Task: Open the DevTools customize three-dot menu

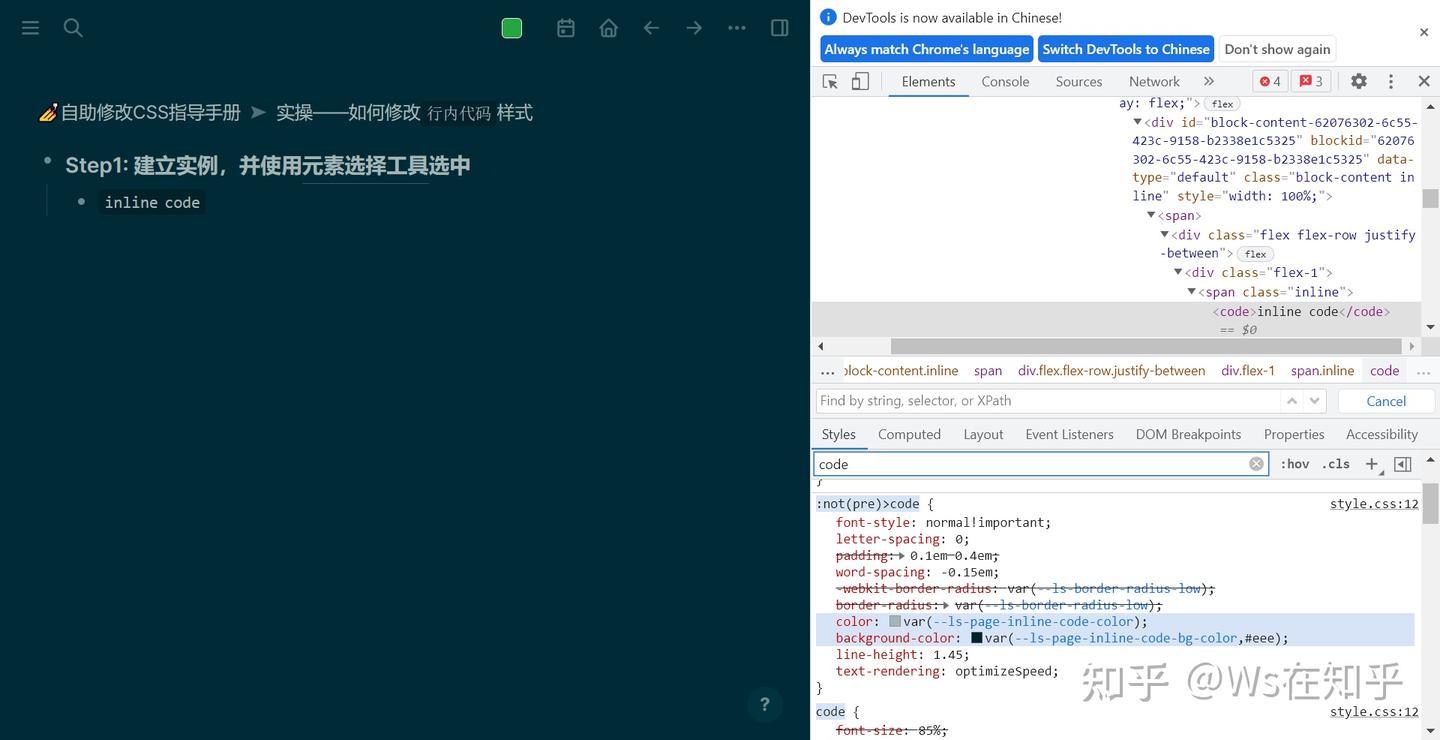Action: click(1391, 81)
